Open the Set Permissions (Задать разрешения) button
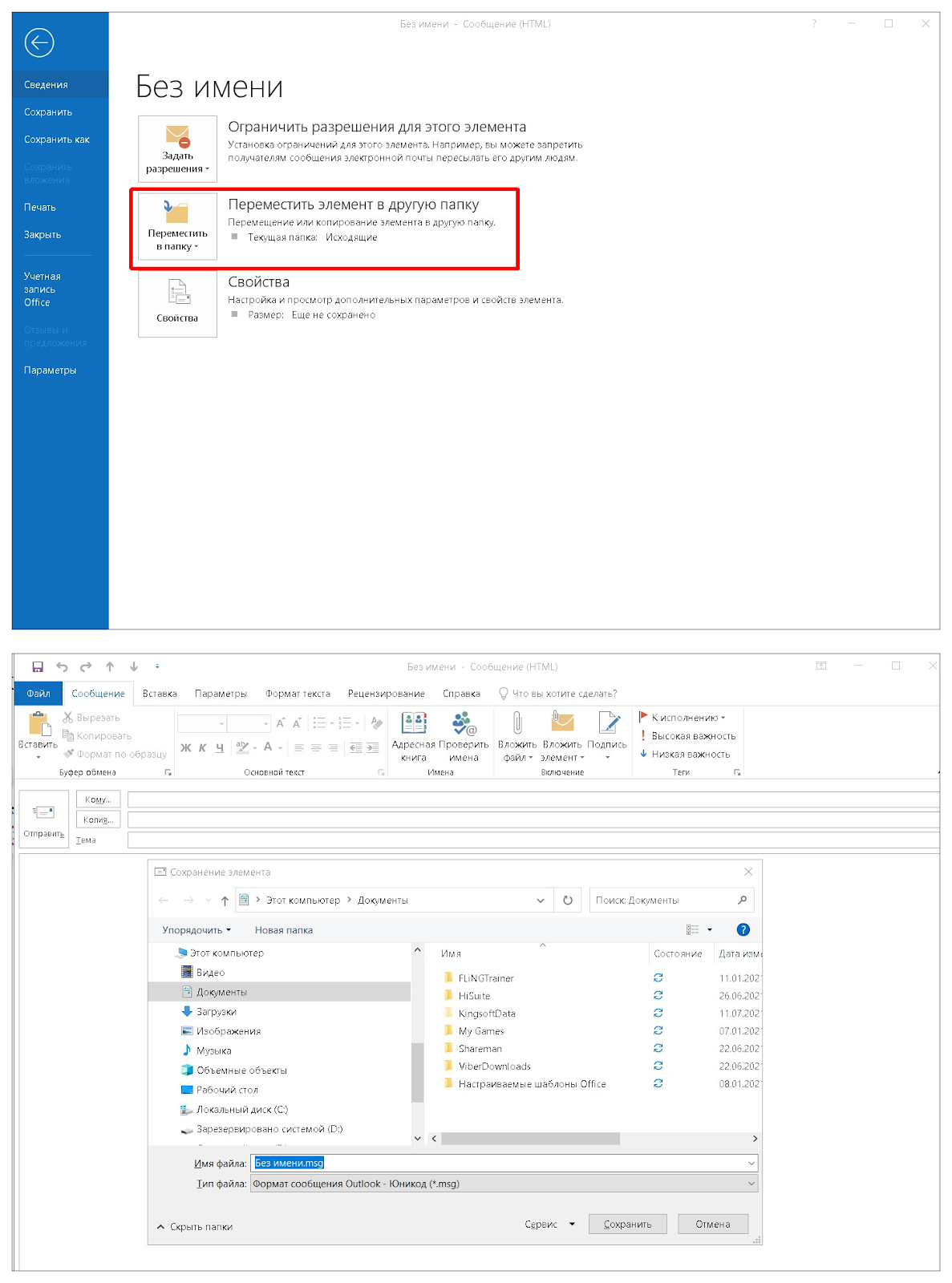This screenshot has width=952, height=1283. [x=177, y=149]
